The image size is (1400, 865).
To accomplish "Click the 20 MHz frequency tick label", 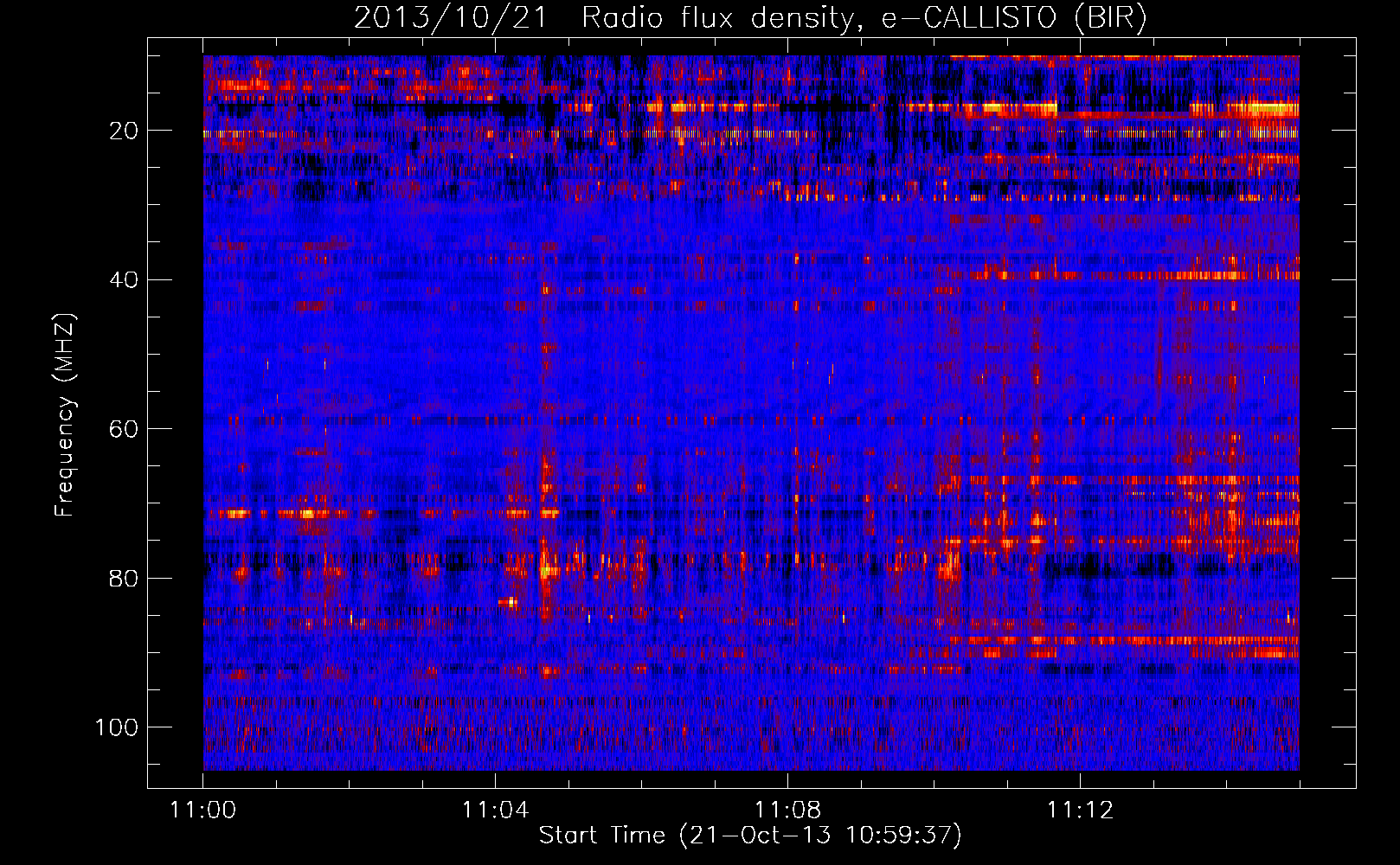I will (x=124, y=131).
